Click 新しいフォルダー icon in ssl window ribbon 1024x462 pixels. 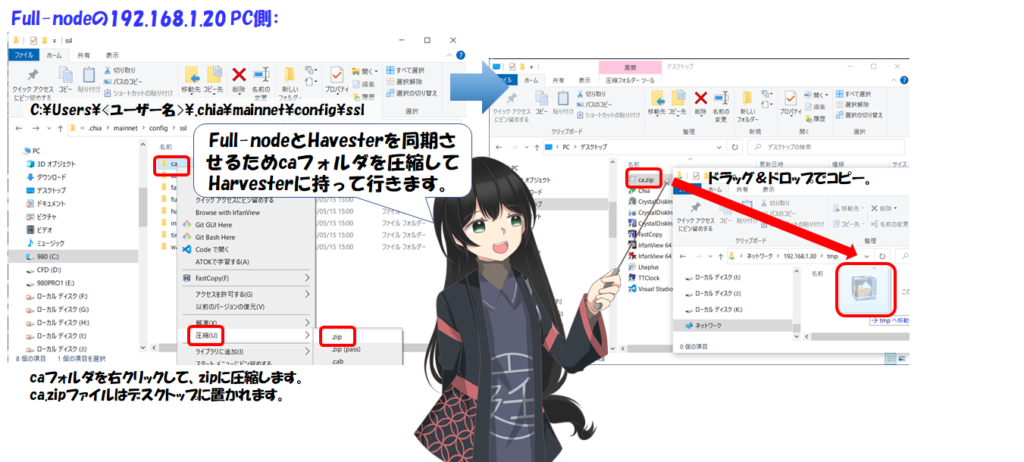(x=291, y=74)
